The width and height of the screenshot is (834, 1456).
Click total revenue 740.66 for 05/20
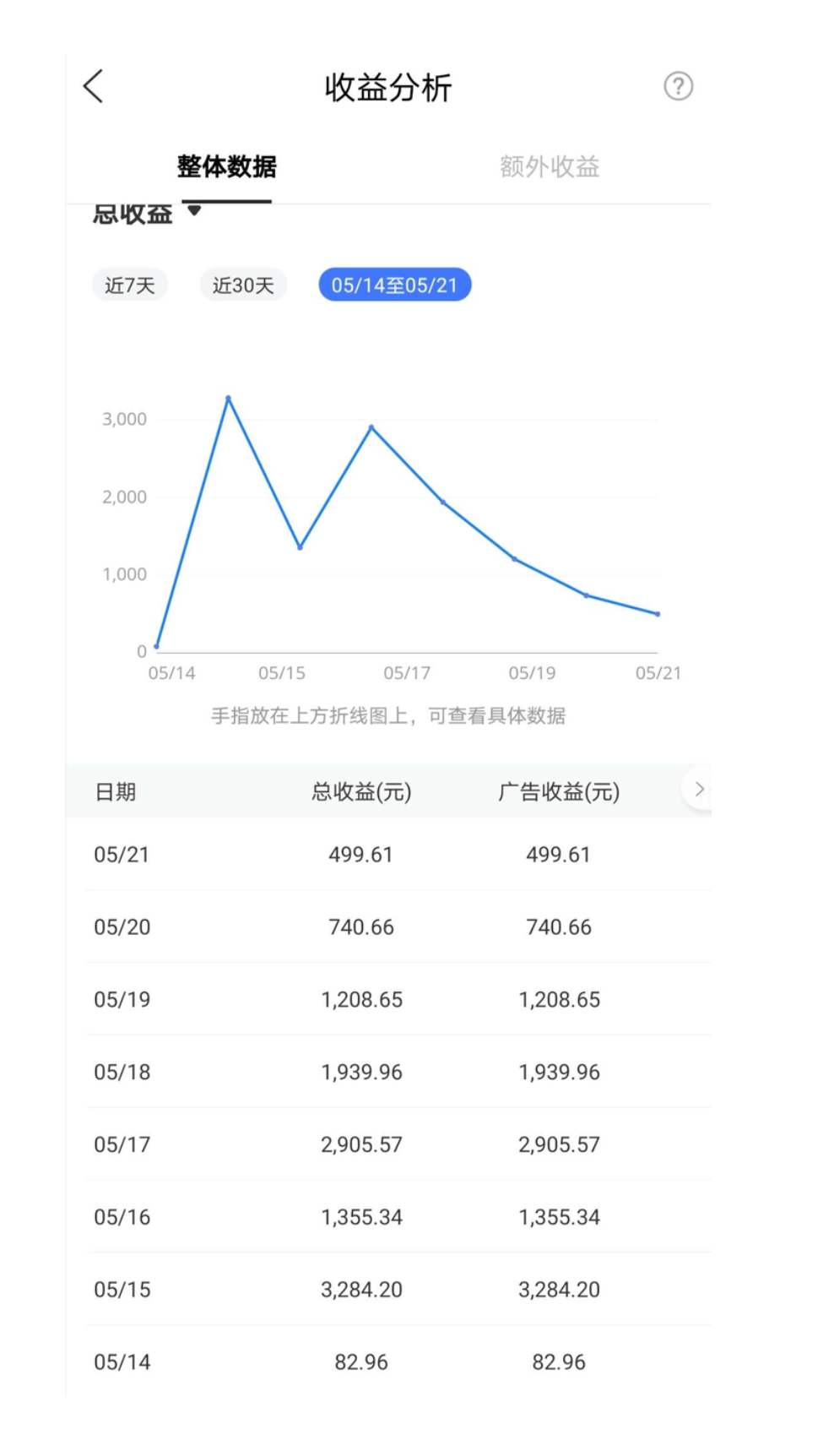pos(361,927)
